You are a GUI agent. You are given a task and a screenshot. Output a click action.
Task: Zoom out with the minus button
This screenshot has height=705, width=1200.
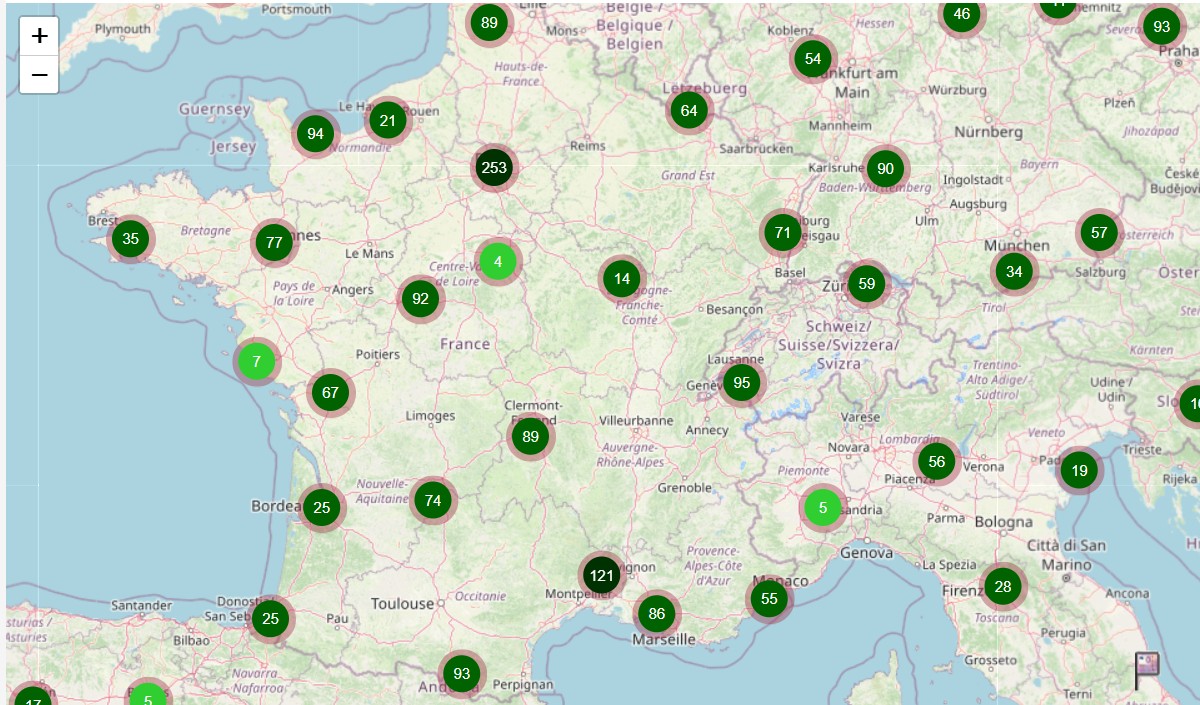(39, 75)
